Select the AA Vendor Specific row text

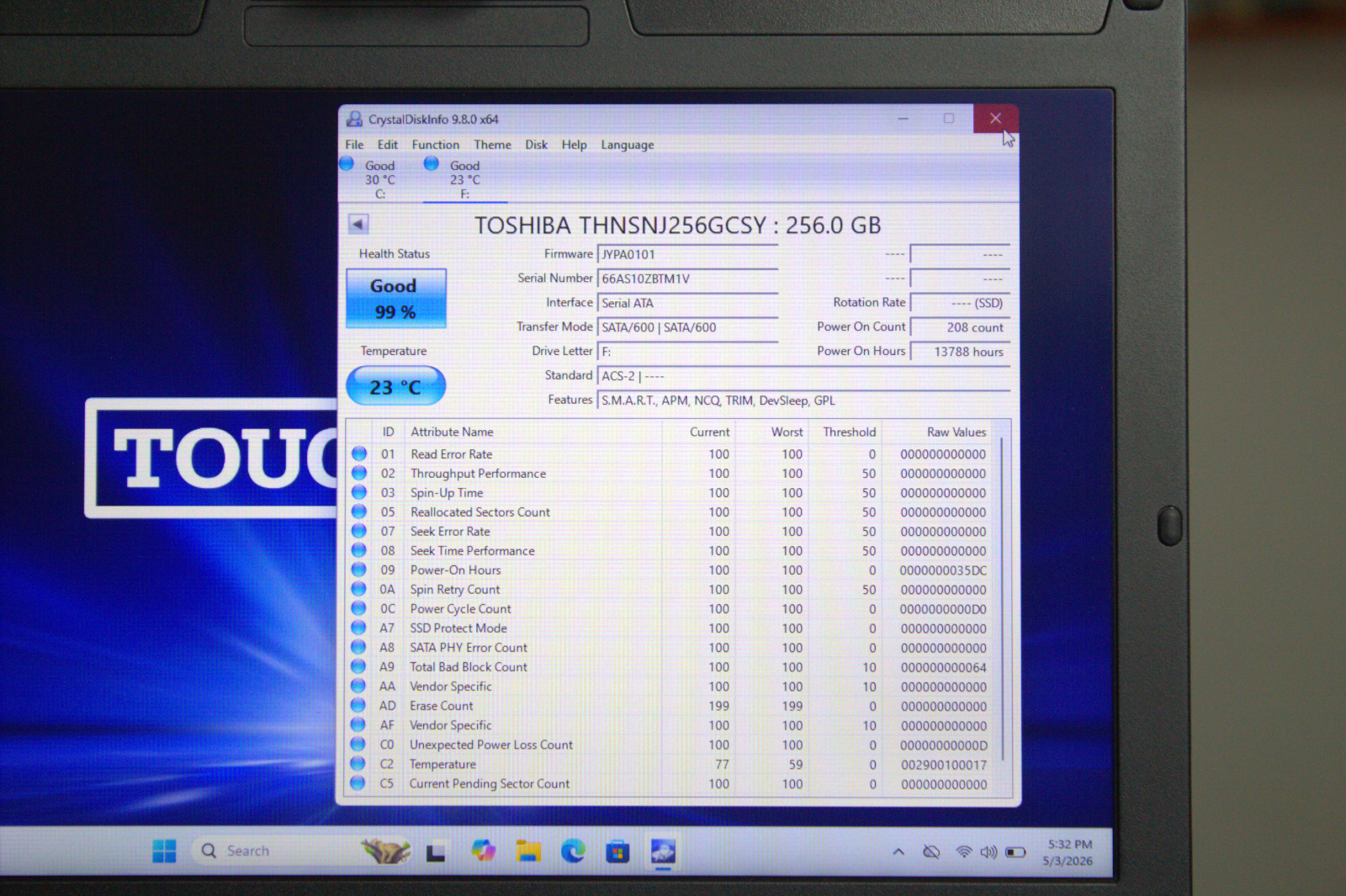tap(450, 687)
